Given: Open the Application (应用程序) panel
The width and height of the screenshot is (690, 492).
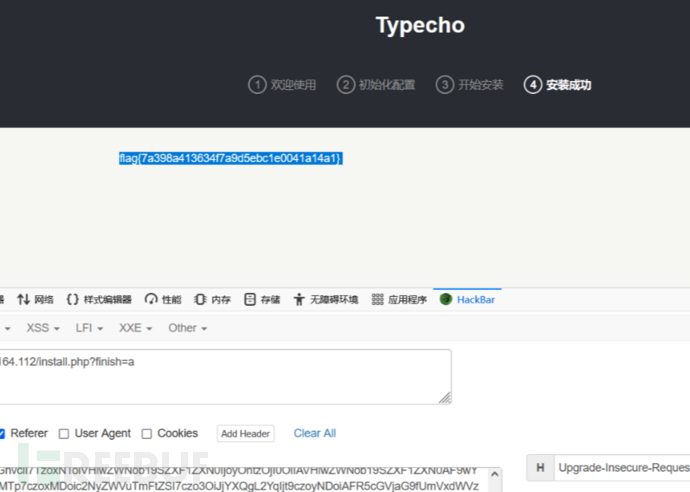Looking at the screenshot, I should click(x=399, y=299).
